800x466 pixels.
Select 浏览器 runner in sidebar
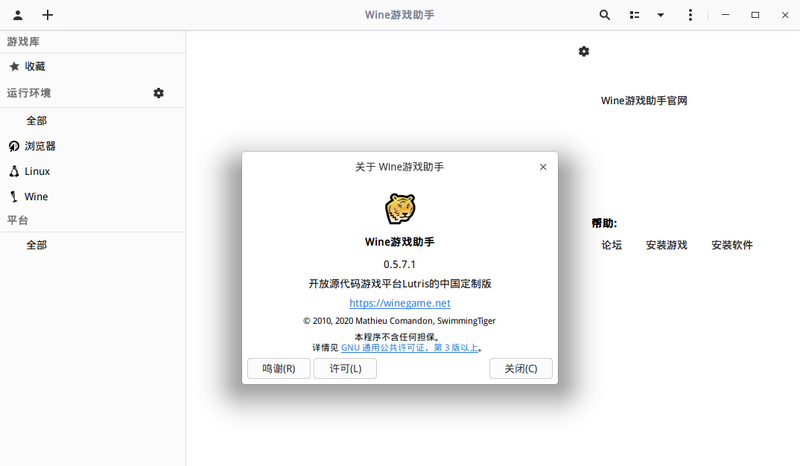pyautogui.click(x=40, y=146)
